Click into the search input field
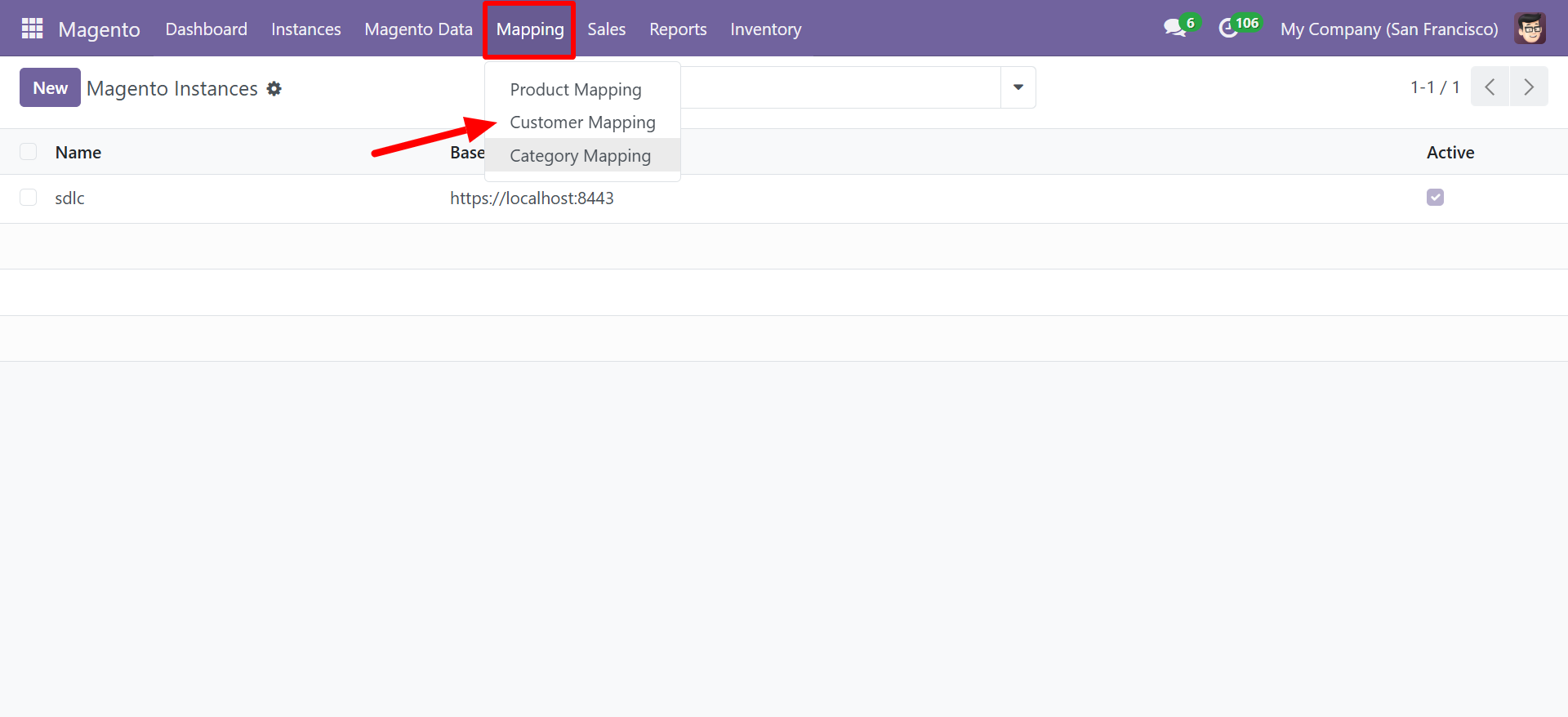The image size is (1568, 717). click(840, 87)
